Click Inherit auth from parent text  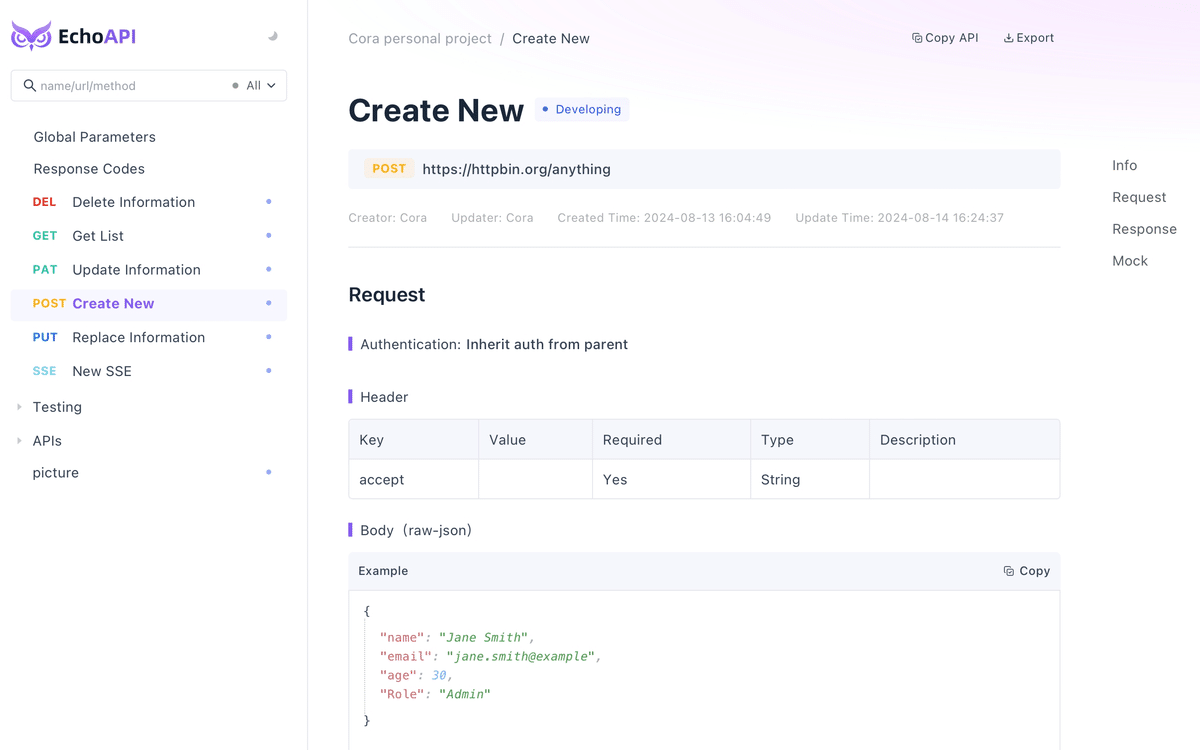tap(547, 344)
